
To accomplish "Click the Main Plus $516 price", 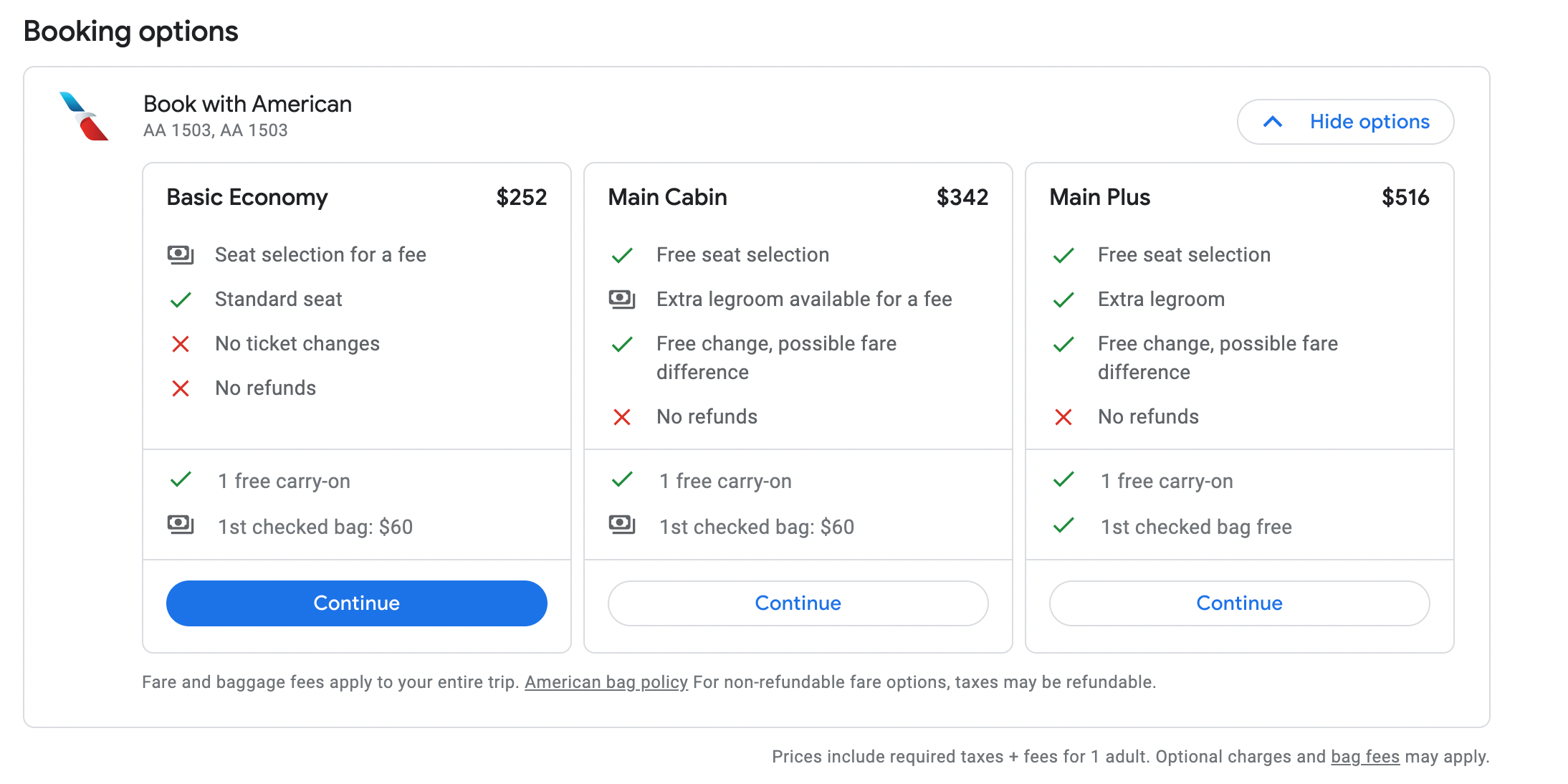I will 1405,197.
